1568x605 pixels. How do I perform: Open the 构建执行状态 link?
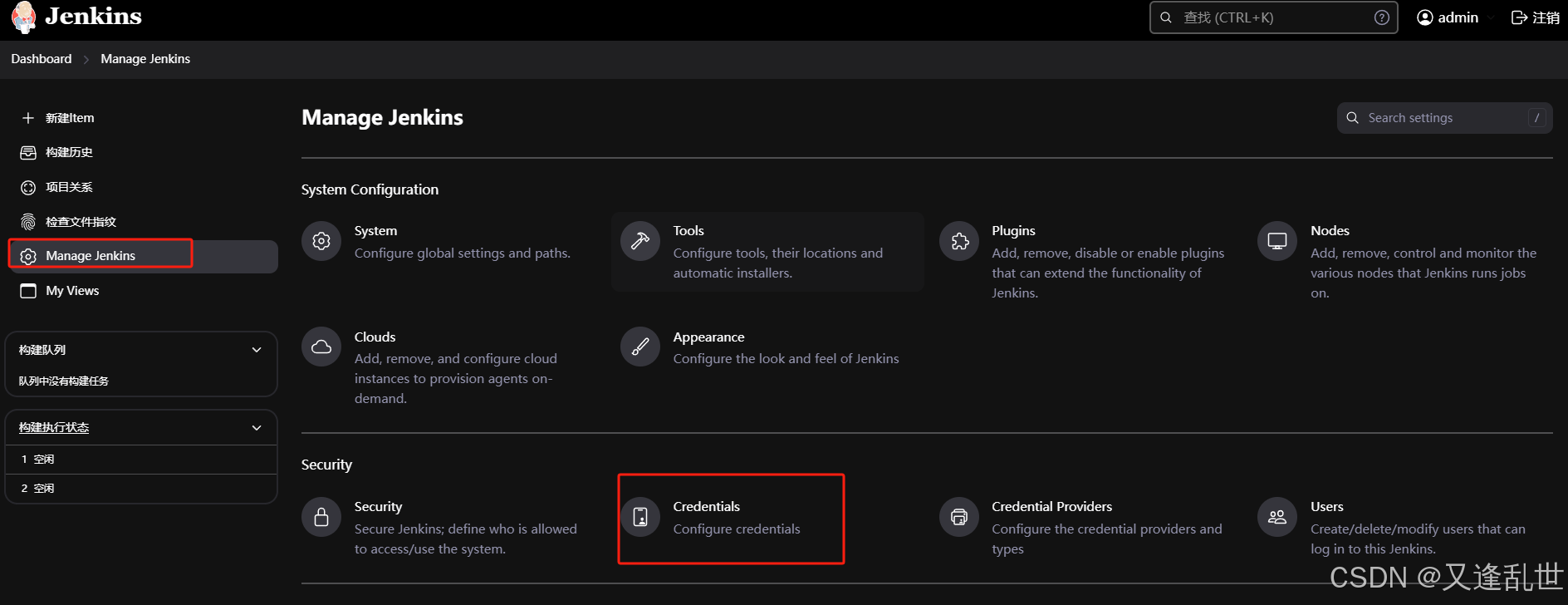click(54, 427)
